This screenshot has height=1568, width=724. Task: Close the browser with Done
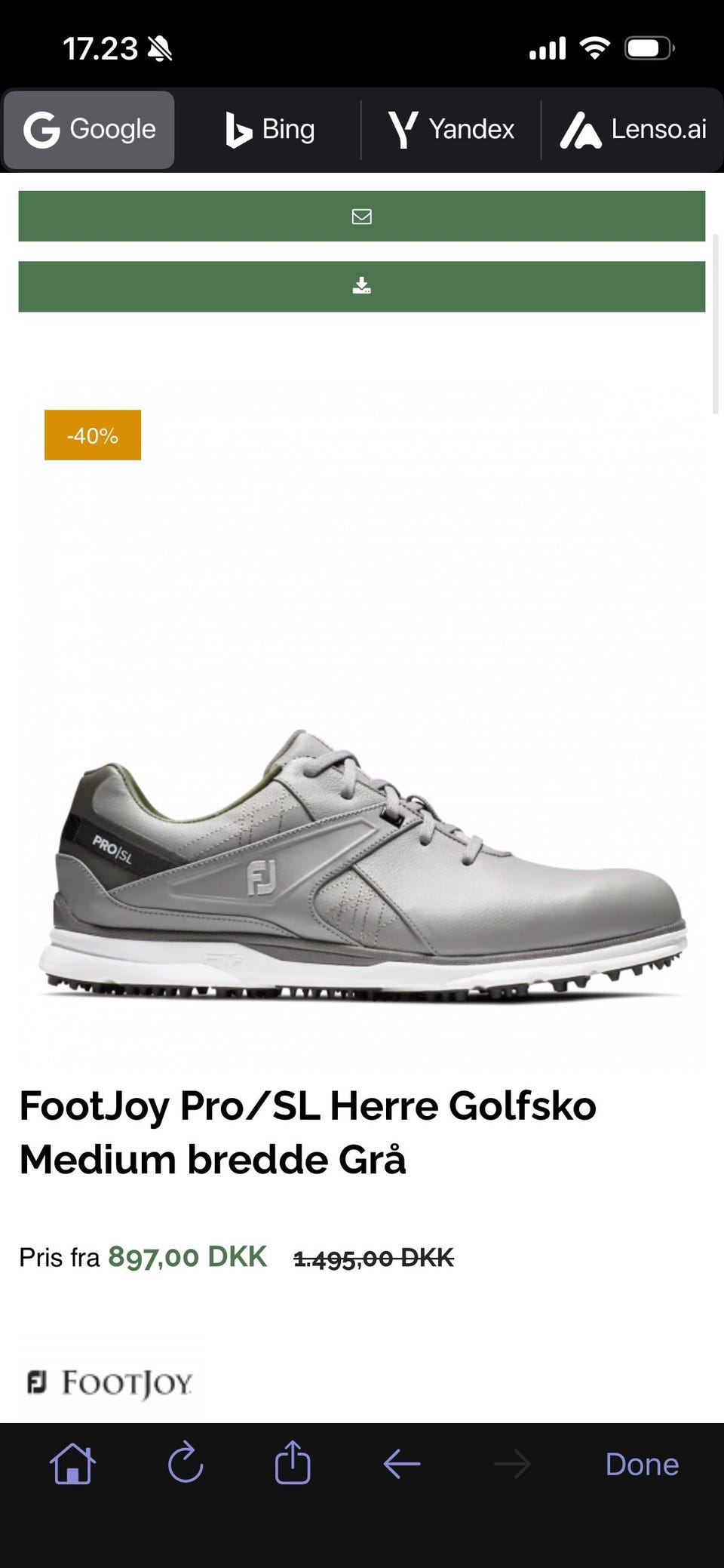point(642,1464)
